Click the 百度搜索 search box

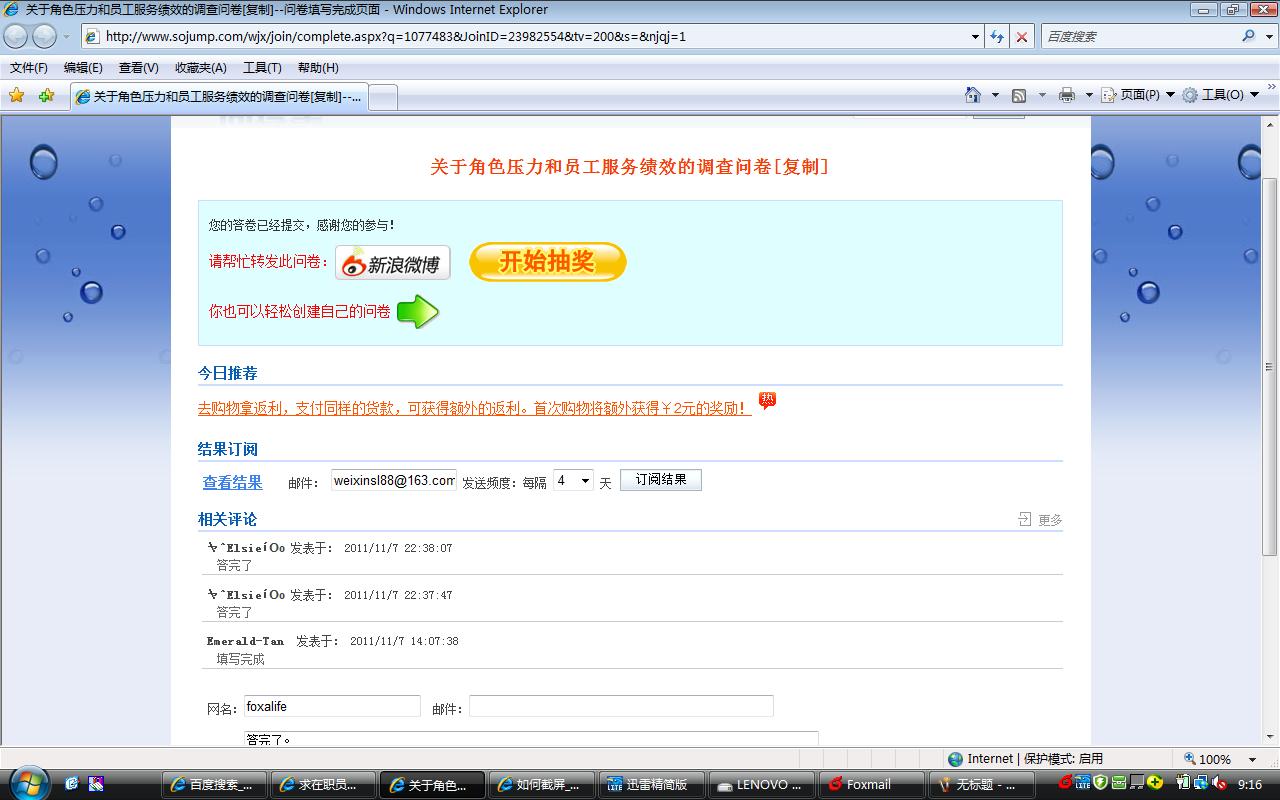1140,36
